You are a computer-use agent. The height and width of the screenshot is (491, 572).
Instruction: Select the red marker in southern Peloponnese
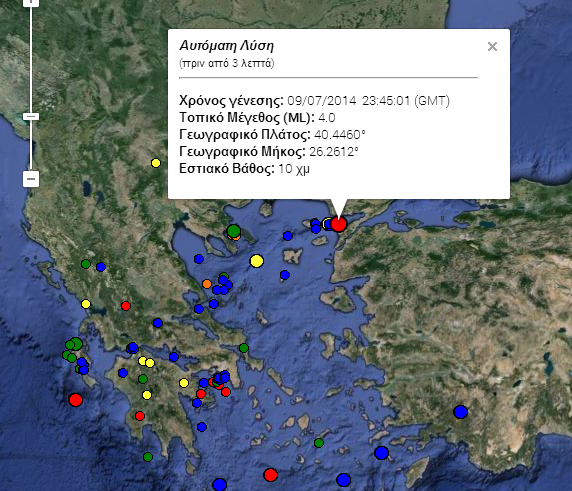[140, 416]
